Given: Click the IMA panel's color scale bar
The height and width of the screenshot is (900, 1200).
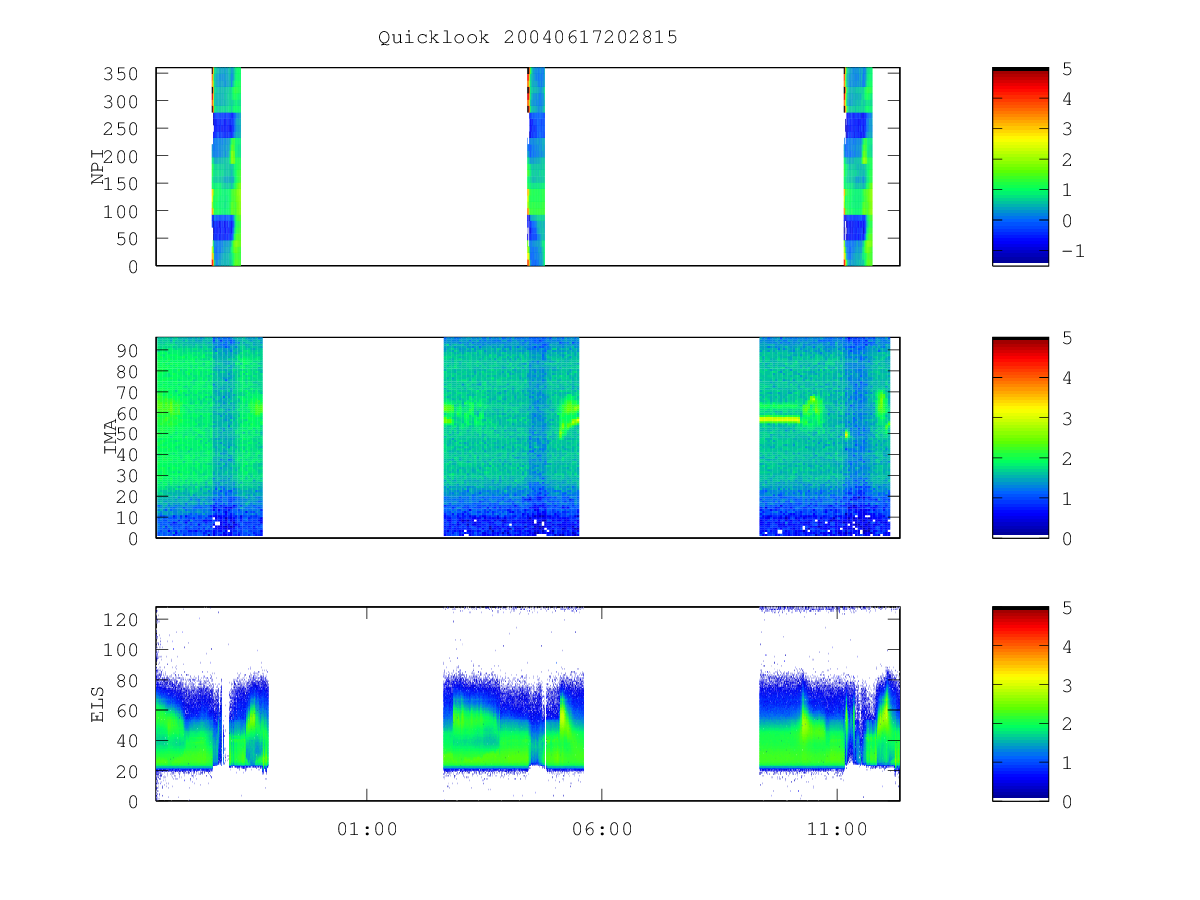Looking at the screenshot, I should (x=1020, y=437).
